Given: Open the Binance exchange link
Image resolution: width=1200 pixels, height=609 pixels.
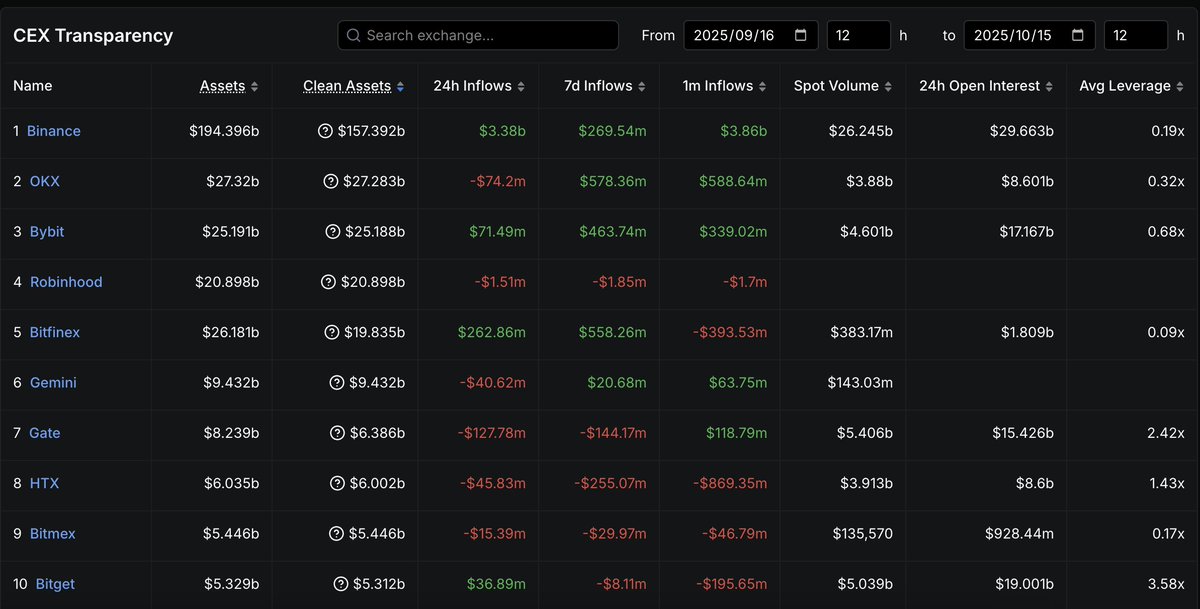Looking at the screenshot, I should 54,131.
